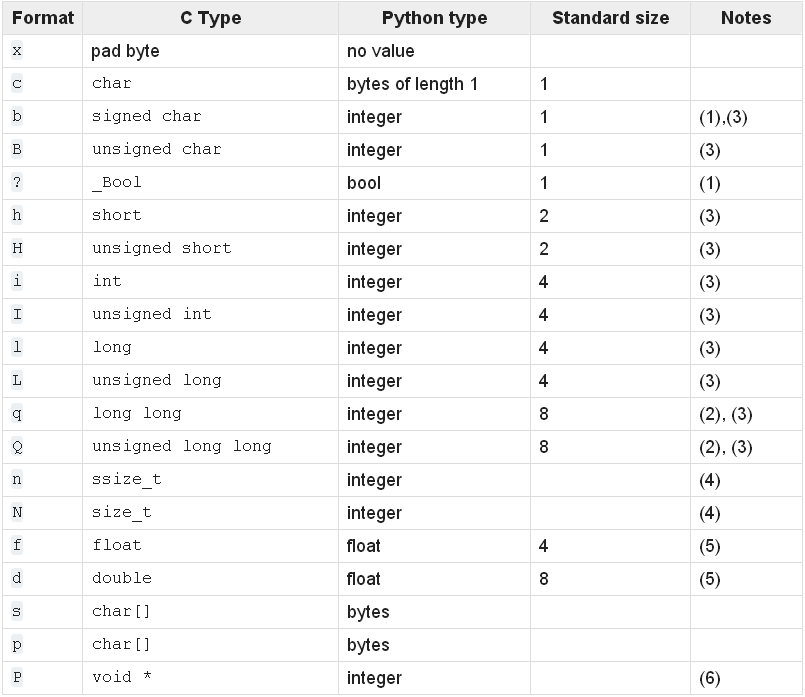Click the 'no value' Python type cell
Screen dimensions: 805x697
click(x=381, y=51)
